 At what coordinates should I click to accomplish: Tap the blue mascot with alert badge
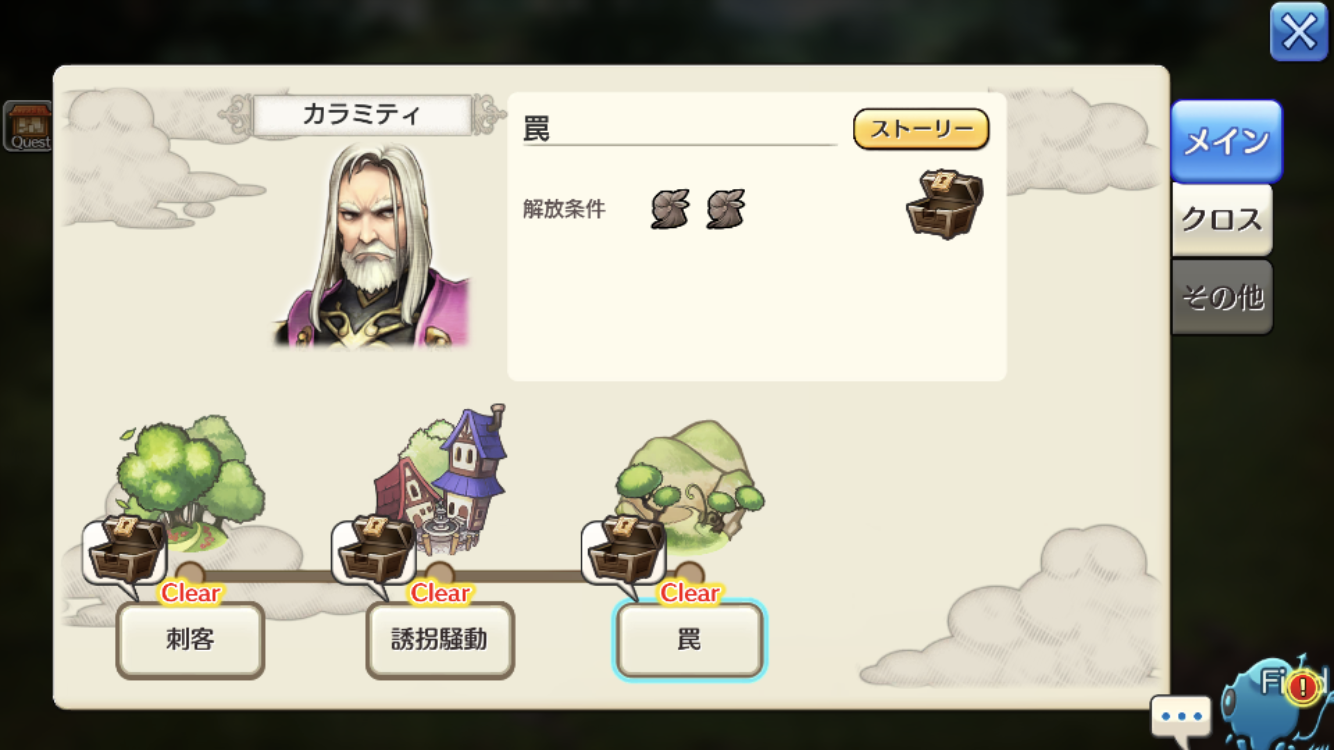[x=1278, y=700]
